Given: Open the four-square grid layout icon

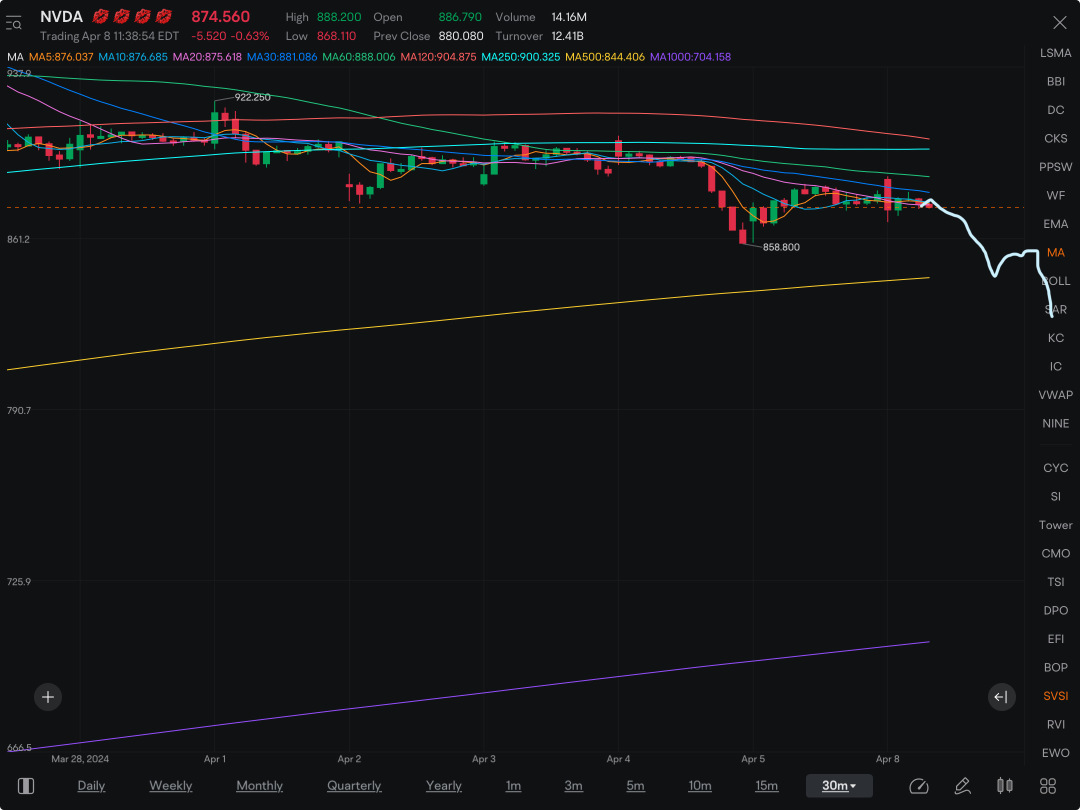Looking at the screenshot, I should pyautogui.click(x=1048, y=786).
